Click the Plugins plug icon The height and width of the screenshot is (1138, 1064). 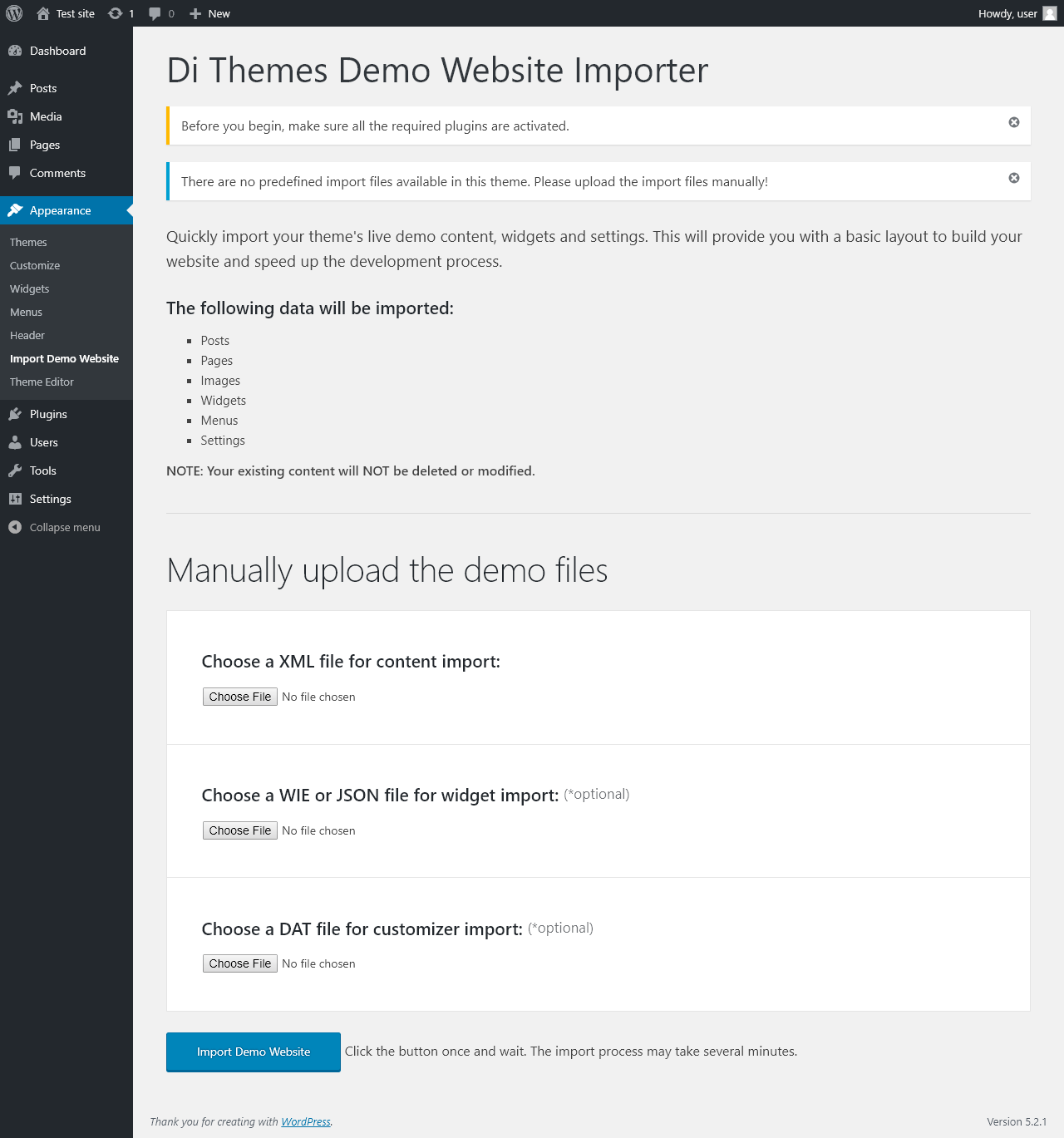coord(15,414)
